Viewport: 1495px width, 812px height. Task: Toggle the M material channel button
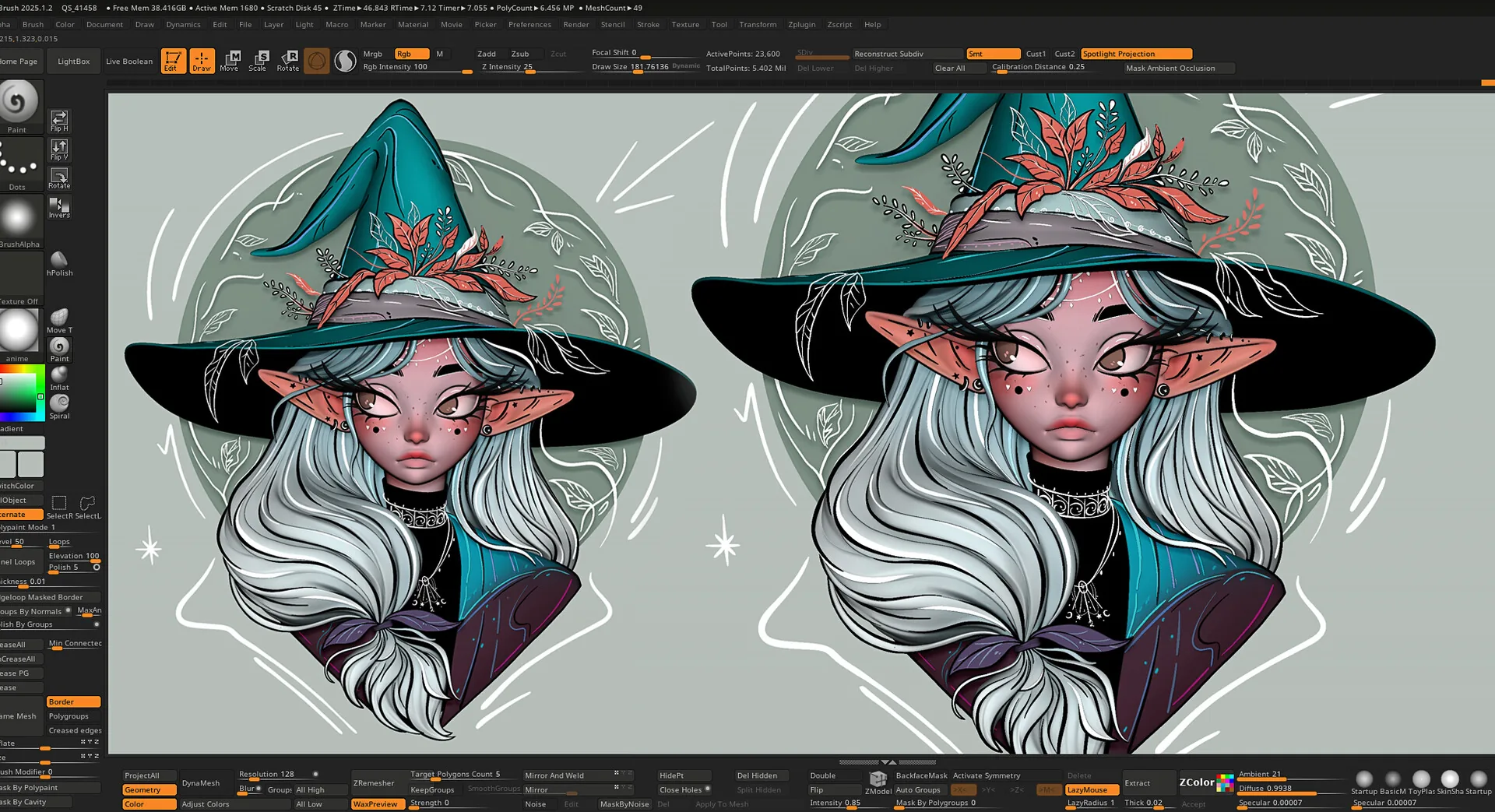coord(440,54)
